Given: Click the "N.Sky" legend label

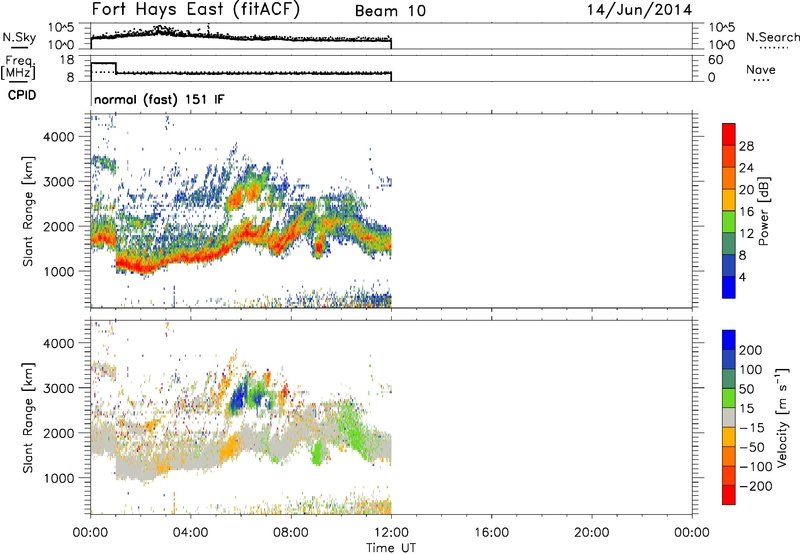Looking at the screenshot, I should pos(19,37).
